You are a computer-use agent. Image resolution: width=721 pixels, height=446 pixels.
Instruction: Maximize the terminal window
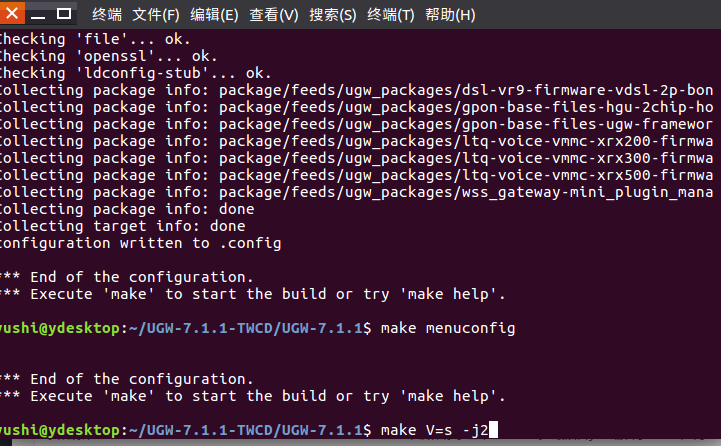point(64,14)
